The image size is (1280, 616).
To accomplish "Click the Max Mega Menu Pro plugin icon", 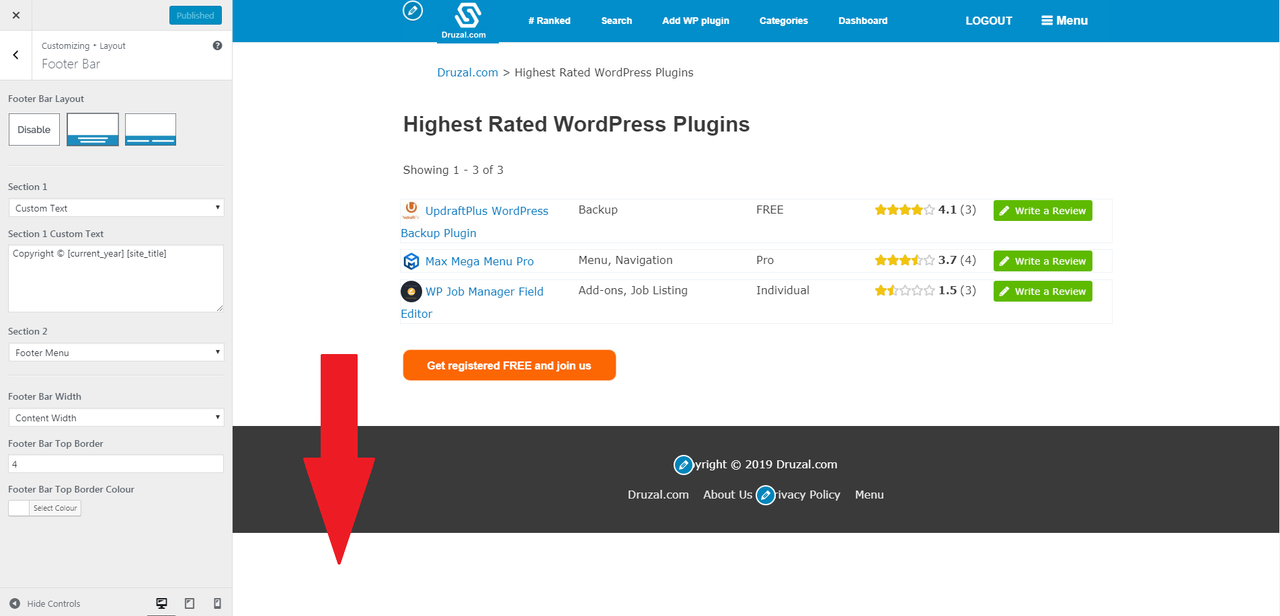I will point(411,261).
